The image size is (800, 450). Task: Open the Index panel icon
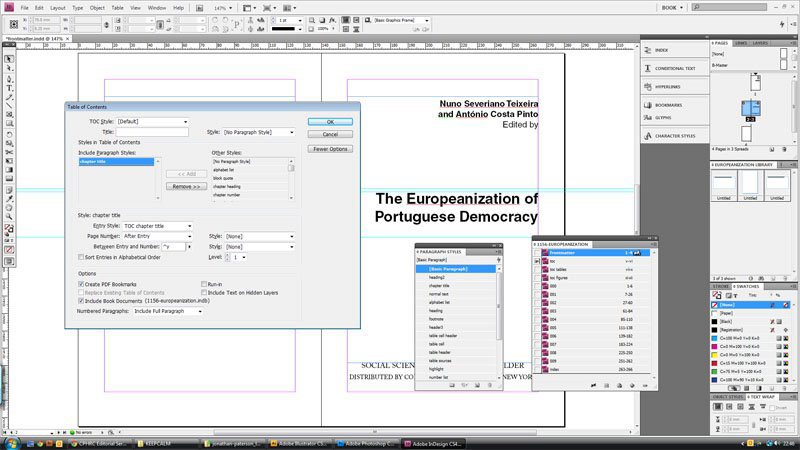(x=648, y=50)
